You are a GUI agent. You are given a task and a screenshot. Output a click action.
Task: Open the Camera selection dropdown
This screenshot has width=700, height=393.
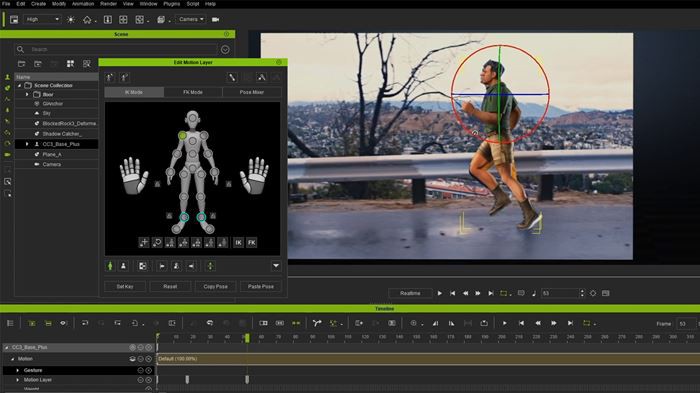click(x=191, y=19)
